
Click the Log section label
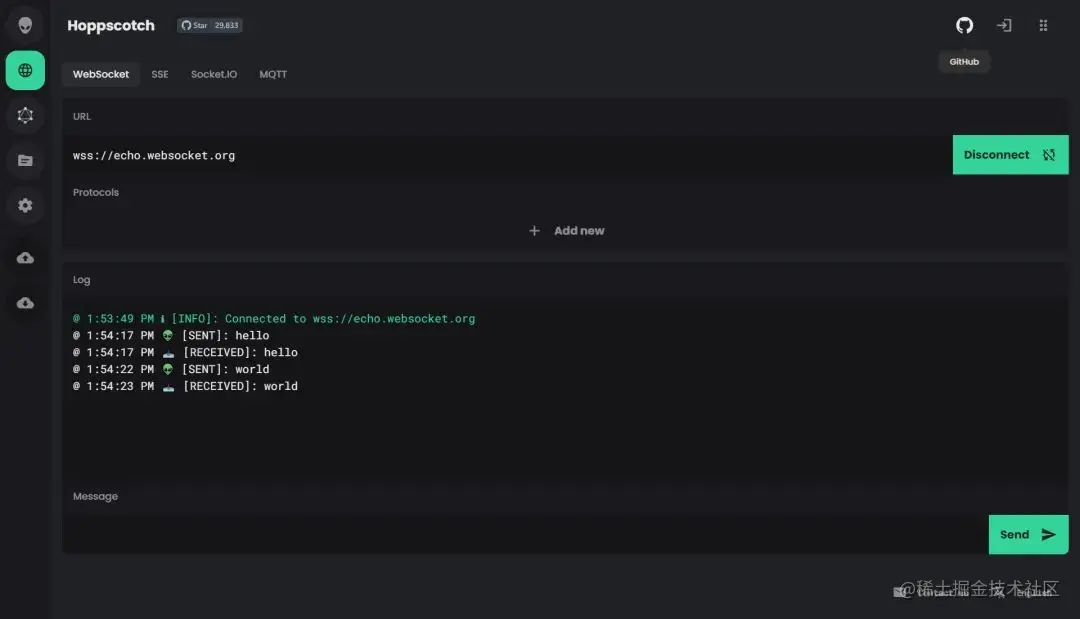pos(81,280)
